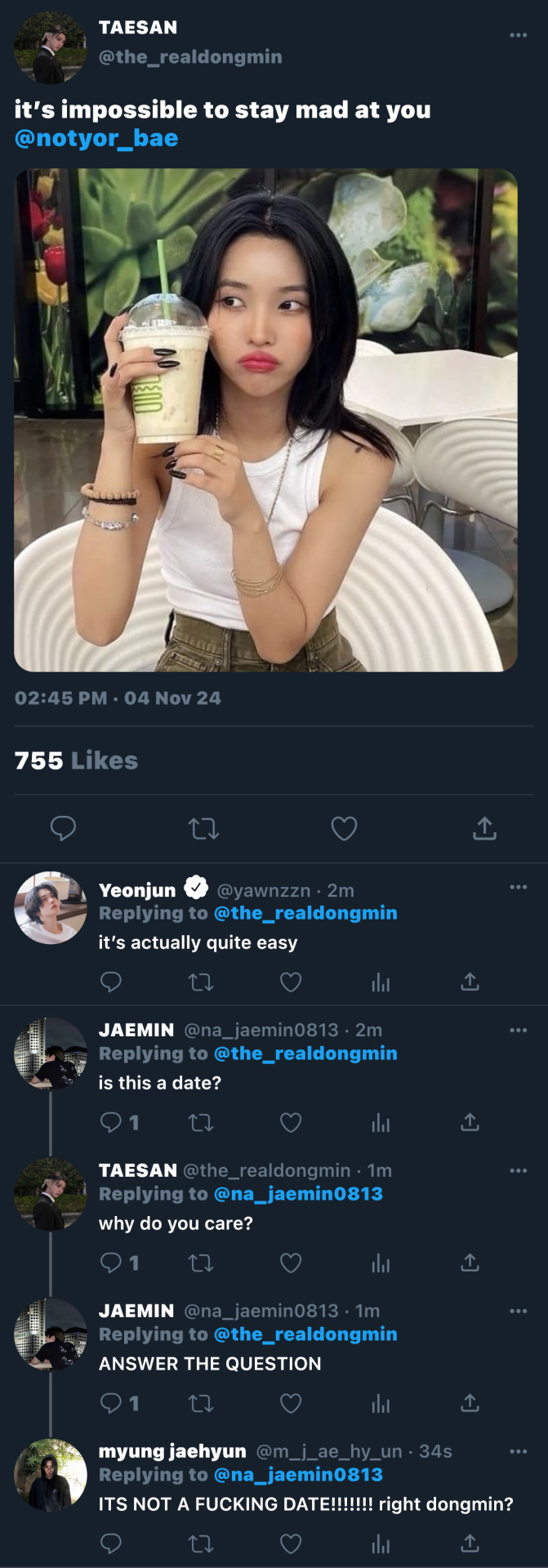Screen dimensions: 548x1568
Task: Open TAESAN's avatar at the top of the tweet
Action: pos(51,47)
